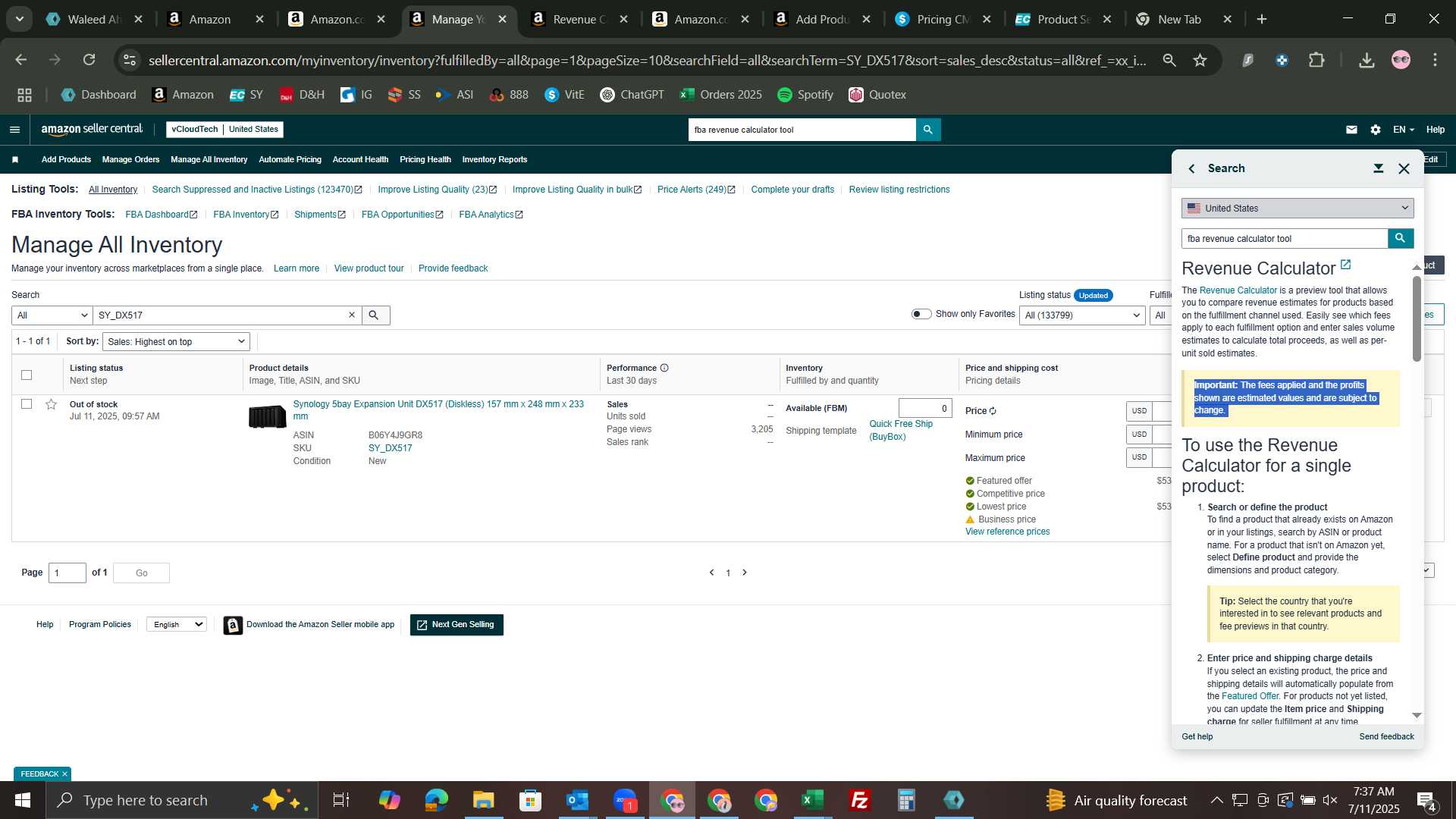Clear the SY_DX517 search term
Viewport: 1456px width, 819px height.
352,315
